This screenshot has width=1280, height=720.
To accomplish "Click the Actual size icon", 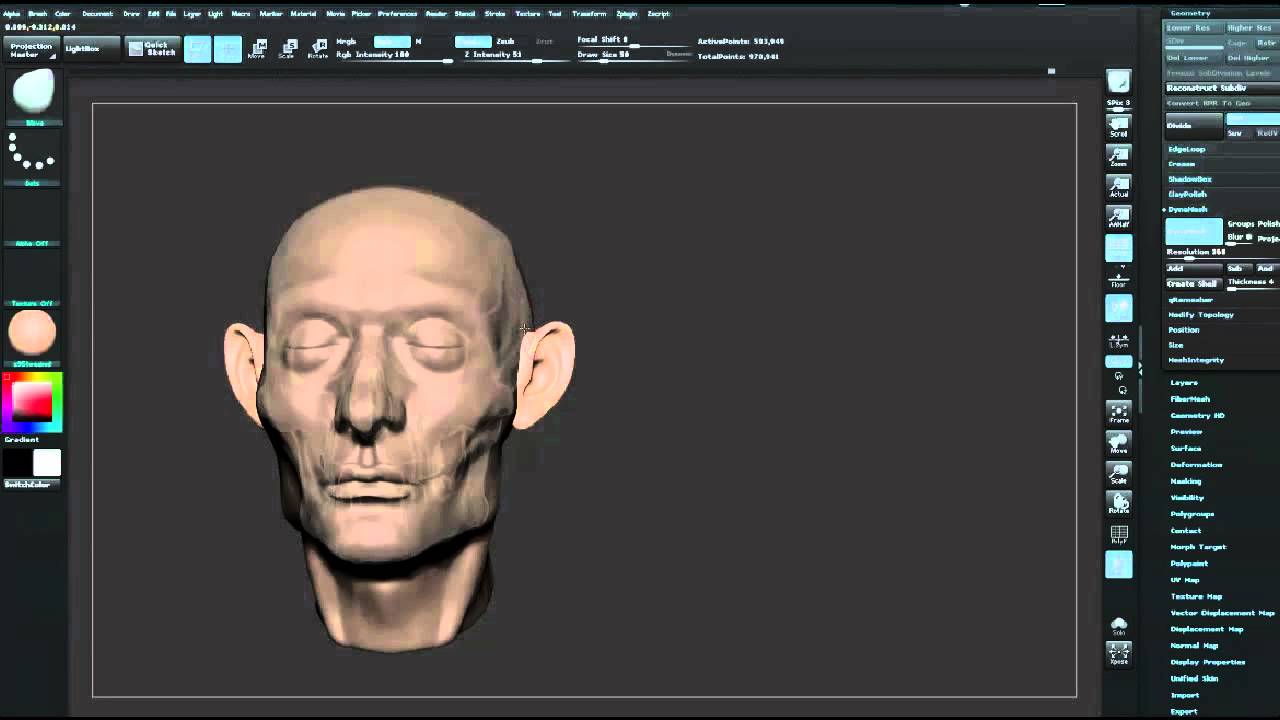I will coord(1119,186).
